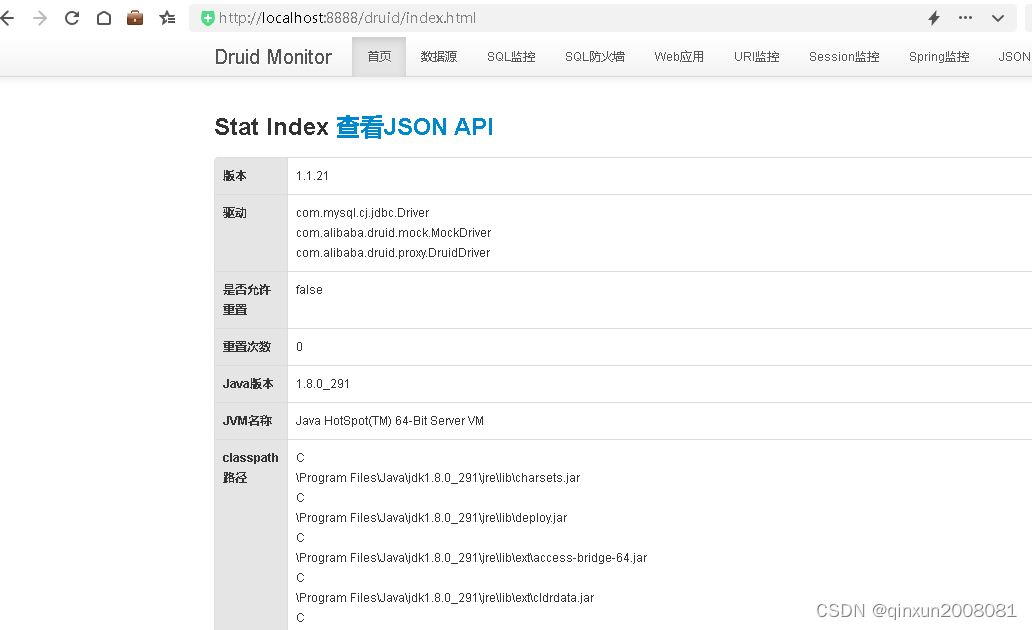Open the Session监控 tab
Image resolution: width=1032 pixels, height=630 pixels.
coord(844,57)
